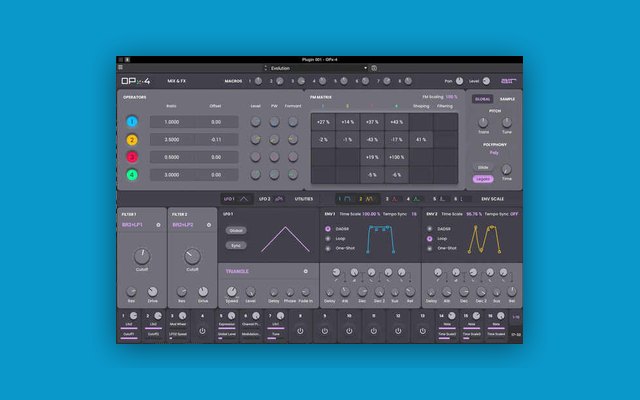Viewport: 640px width, 400px height.
Task: Open the TRIANGLE waveform dropdown
Action: (x=237, y=271)
